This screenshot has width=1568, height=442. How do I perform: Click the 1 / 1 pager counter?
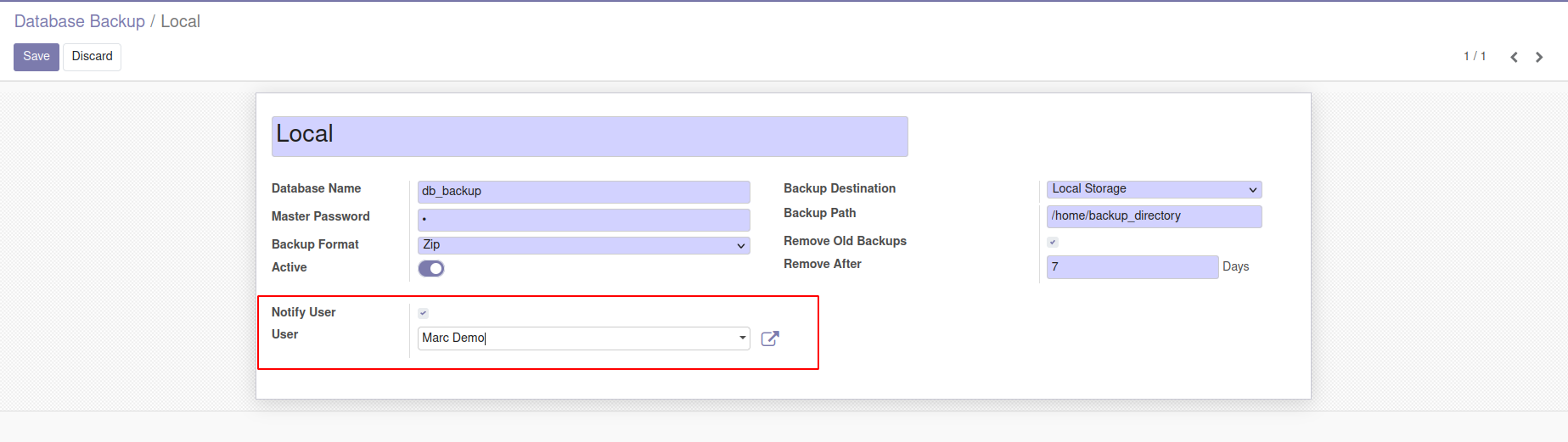[x=1475, y=56]
